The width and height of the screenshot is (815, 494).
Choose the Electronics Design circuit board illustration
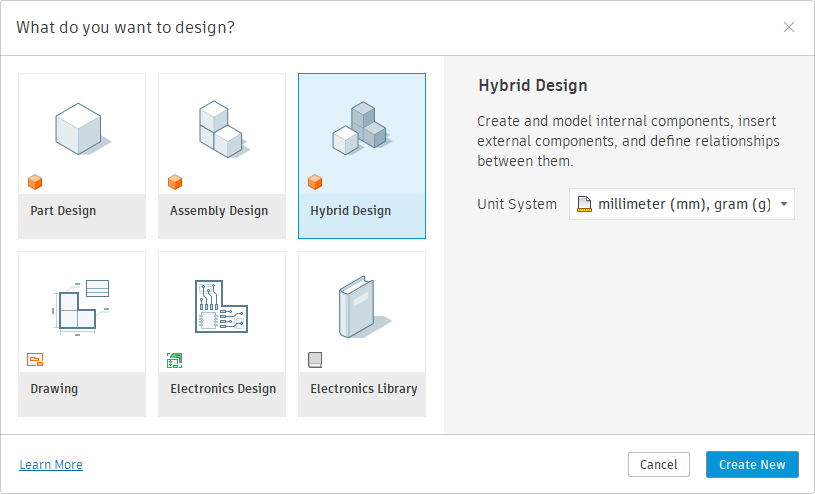pos(221,306)
